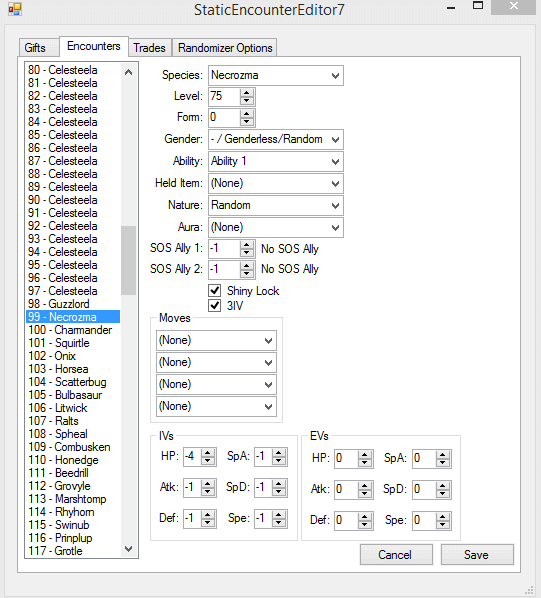Select 113 - Marshtomp entry
541x598 pixels.
[x=73, y=499]
